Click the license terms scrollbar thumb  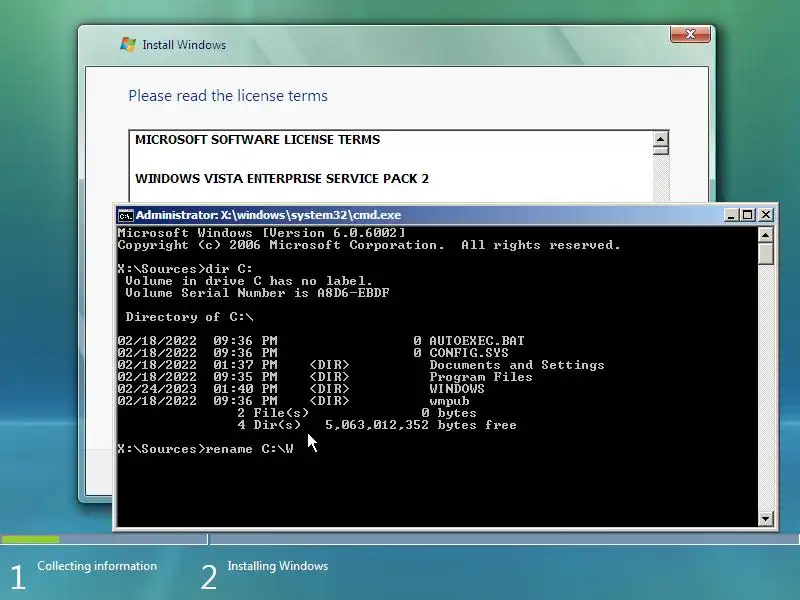[x=660, y=151]
